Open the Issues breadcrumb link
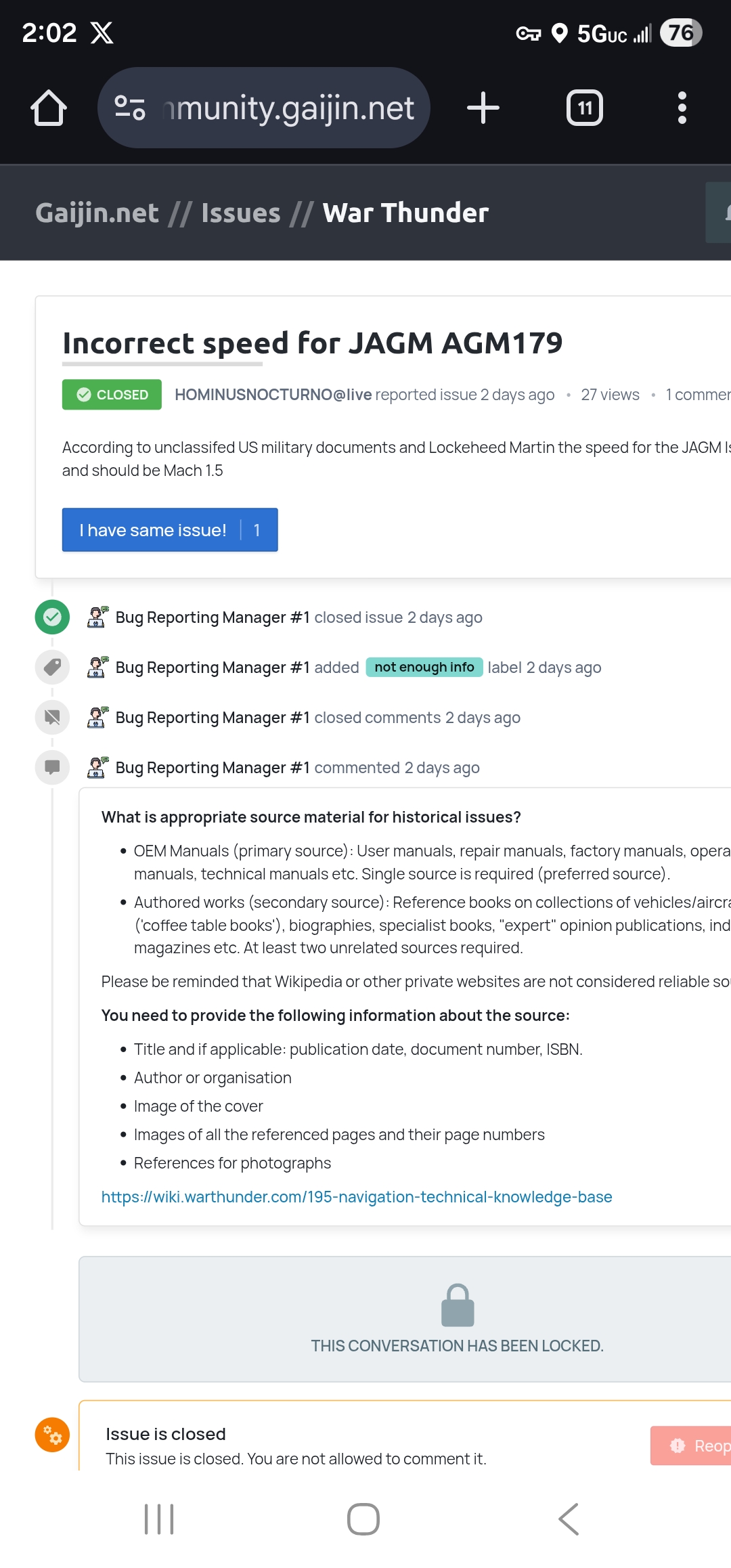This screenshot has height=1568, width=731. (x=240, y=213)
